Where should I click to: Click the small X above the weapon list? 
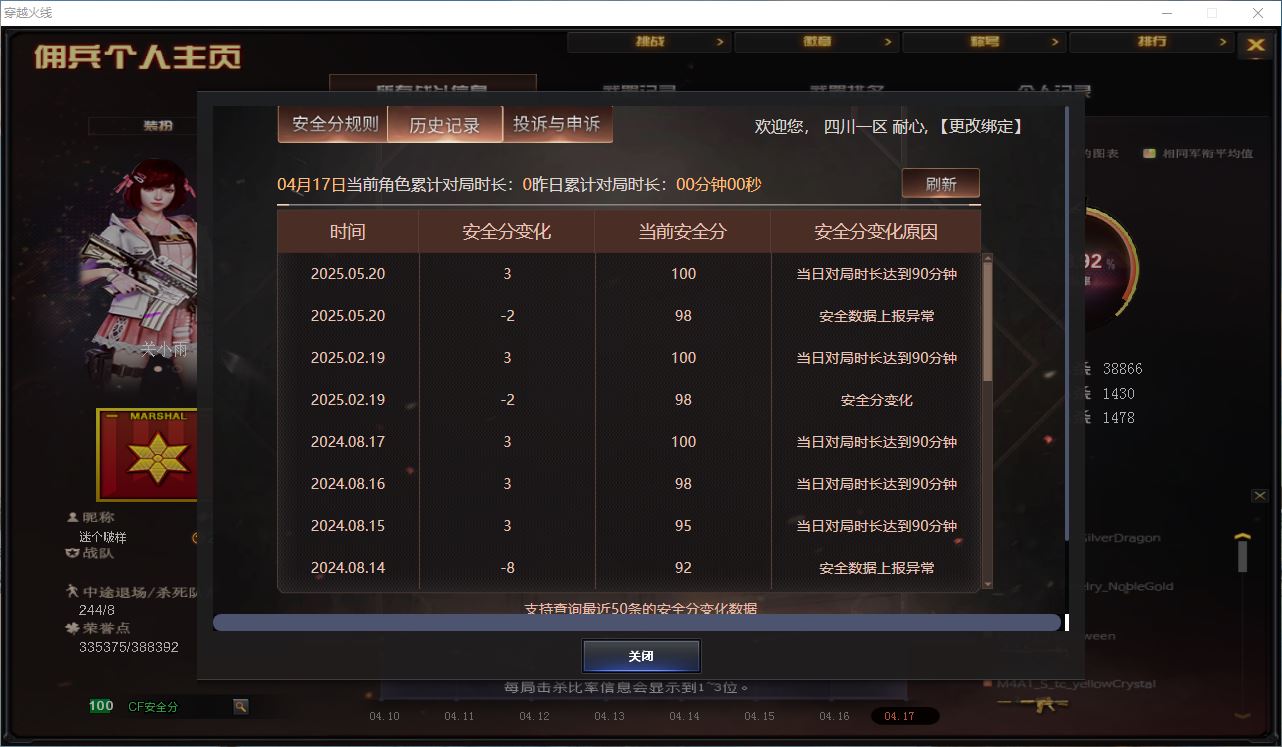click(1260, 496)
